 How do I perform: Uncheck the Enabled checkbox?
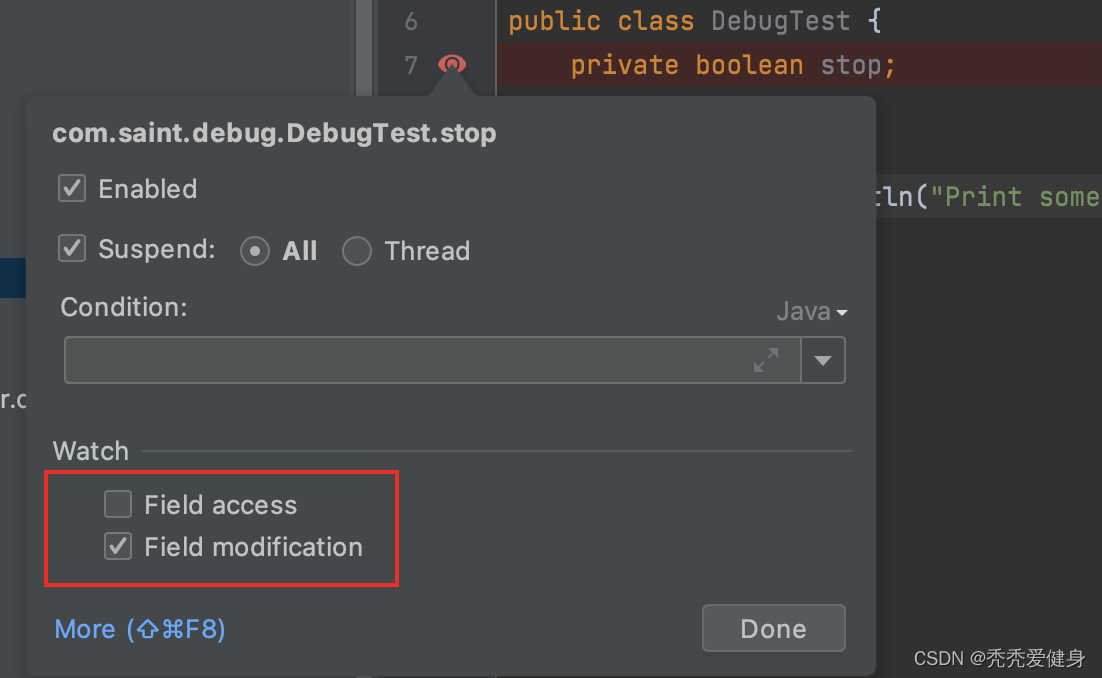click(x=72, y=189)
